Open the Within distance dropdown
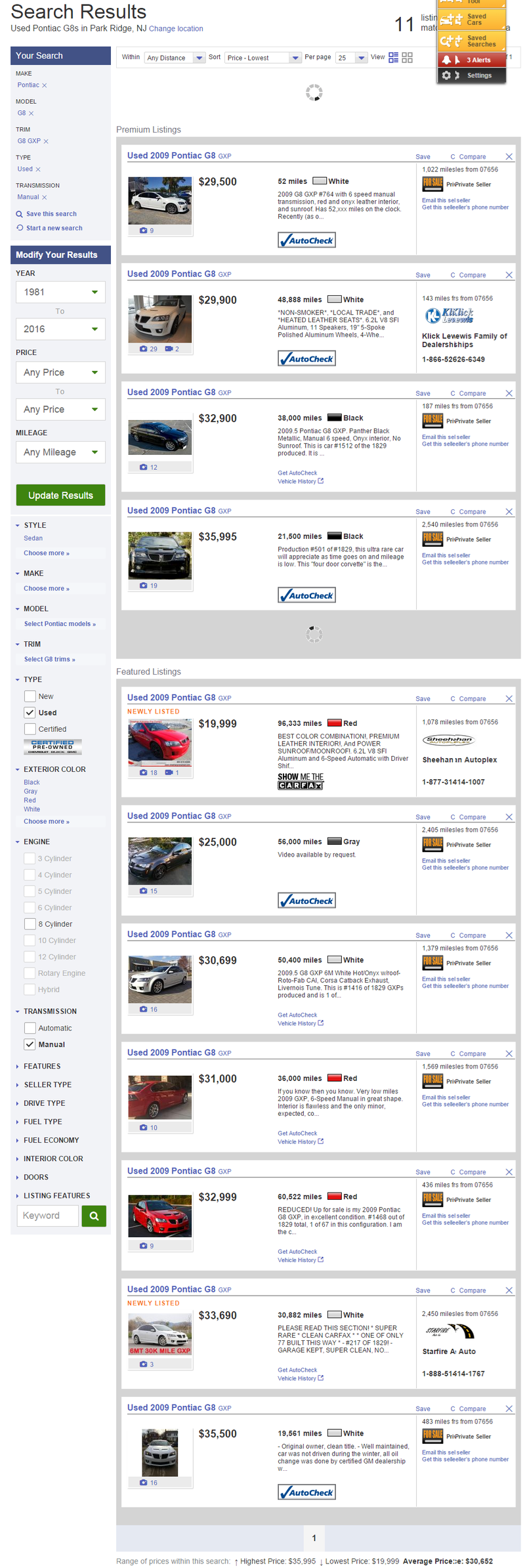Viewport: 525px width, 1568px height. pos(175,58)
